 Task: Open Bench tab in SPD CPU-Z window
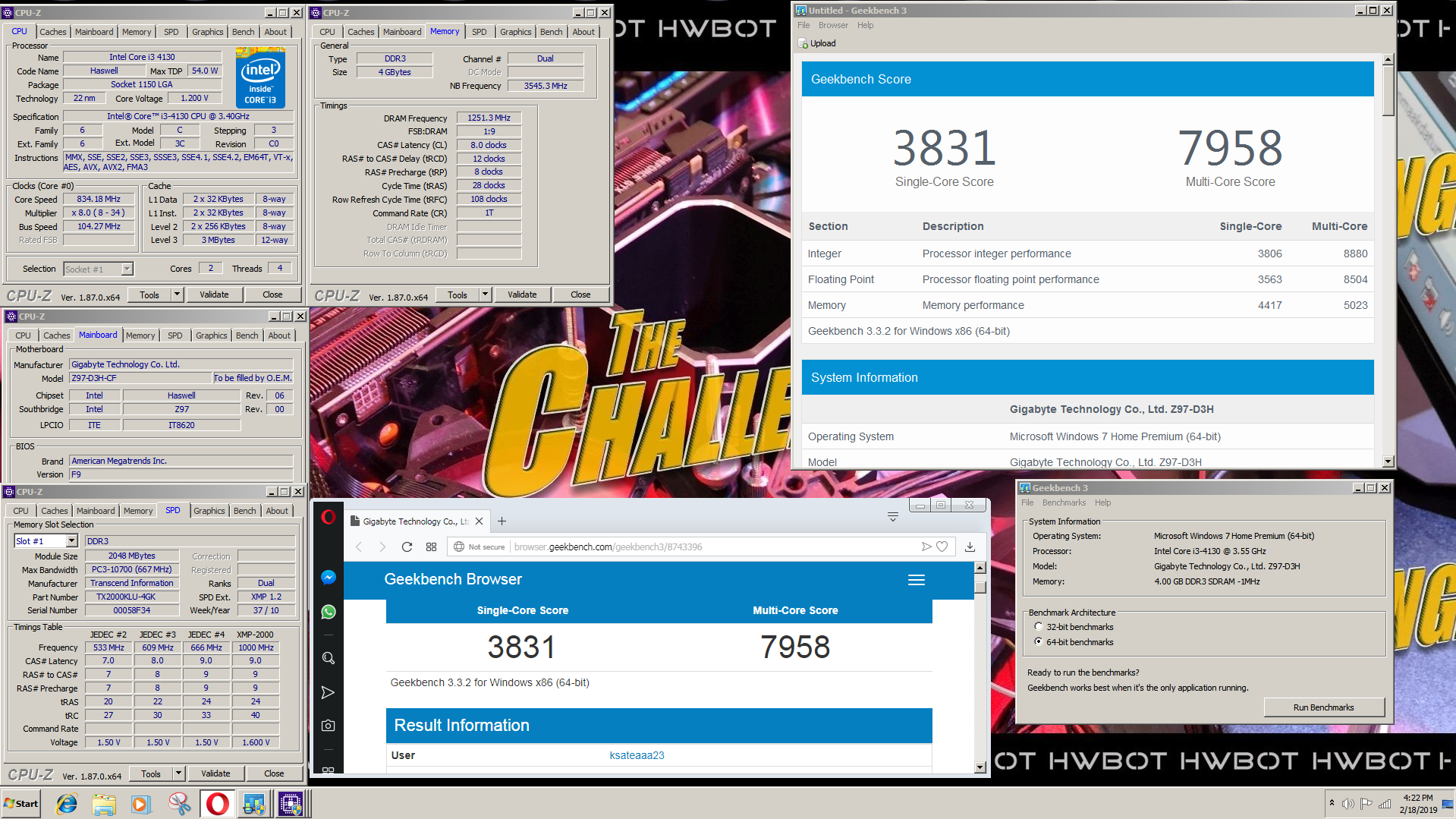coord(244,511)
